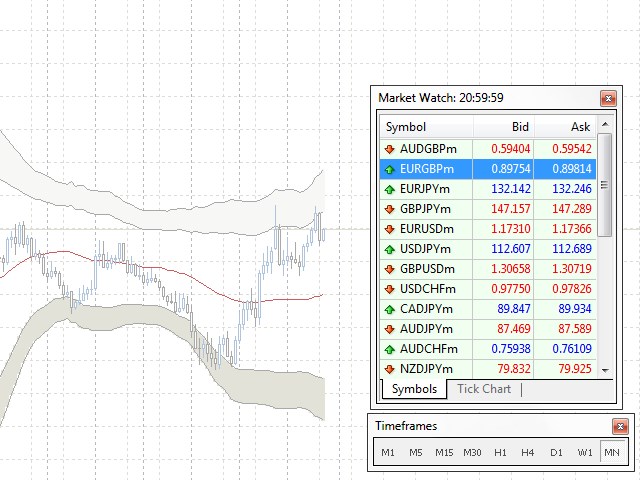Click the red down arrow beside AUDGBPm
The image size is (640, 480).
(x=389, y=149)
